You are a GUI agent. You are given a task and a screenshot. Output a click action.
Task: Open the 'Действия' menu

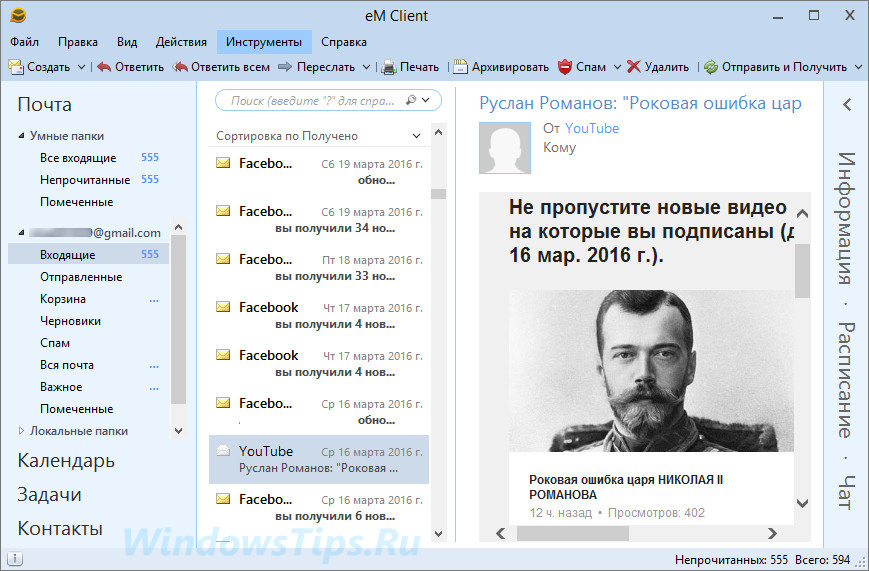point(181,42)
